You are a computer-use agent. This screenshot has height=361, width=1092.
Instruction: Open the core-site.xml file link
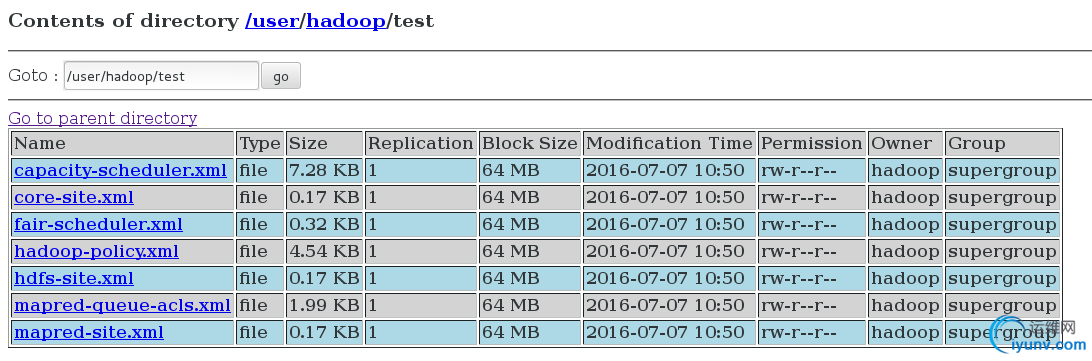(74, 198)
